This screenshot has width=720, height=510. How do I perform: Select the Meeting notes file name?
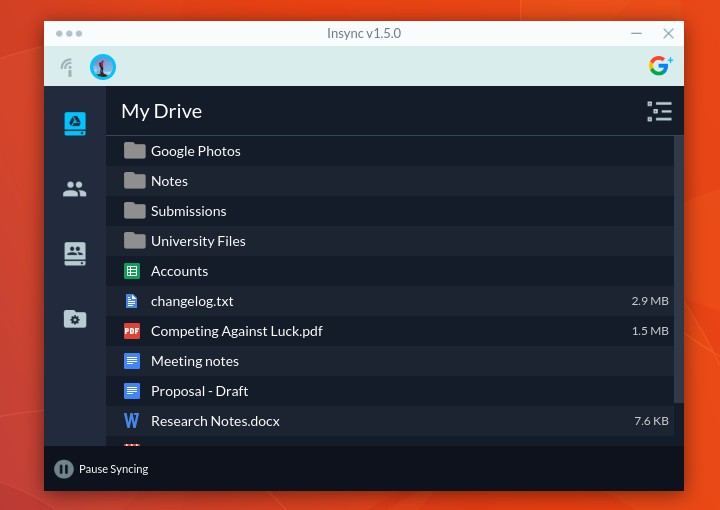click(195, 361)
